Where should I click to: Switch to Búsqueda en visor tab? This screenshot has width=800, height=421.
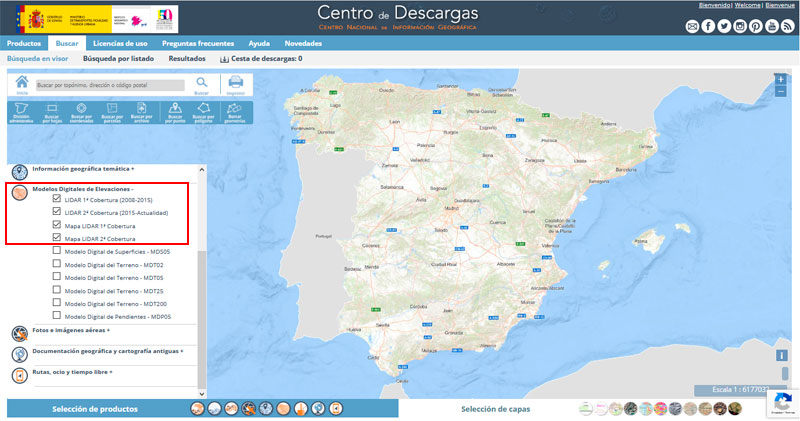click(x=37, y=59)
